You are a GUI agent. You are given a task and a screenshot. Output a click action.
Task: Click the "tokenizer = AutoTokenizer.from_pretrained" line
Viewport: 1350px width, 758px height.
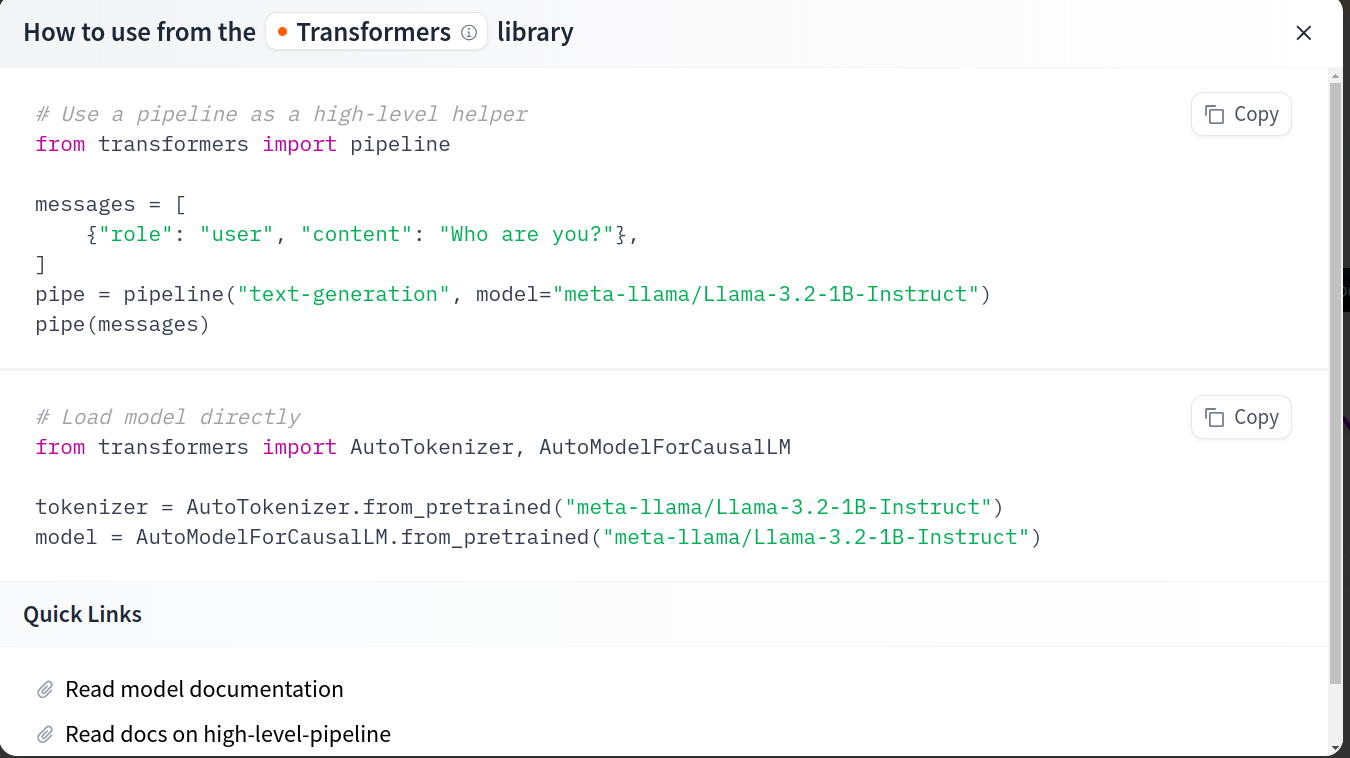(x=519, y=507)
